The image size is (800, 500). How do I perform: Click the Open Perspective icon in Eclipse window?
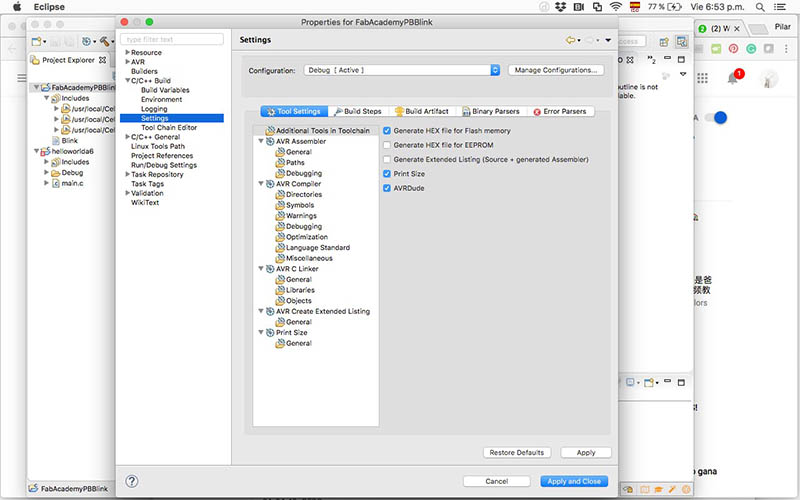pos(664,41)
